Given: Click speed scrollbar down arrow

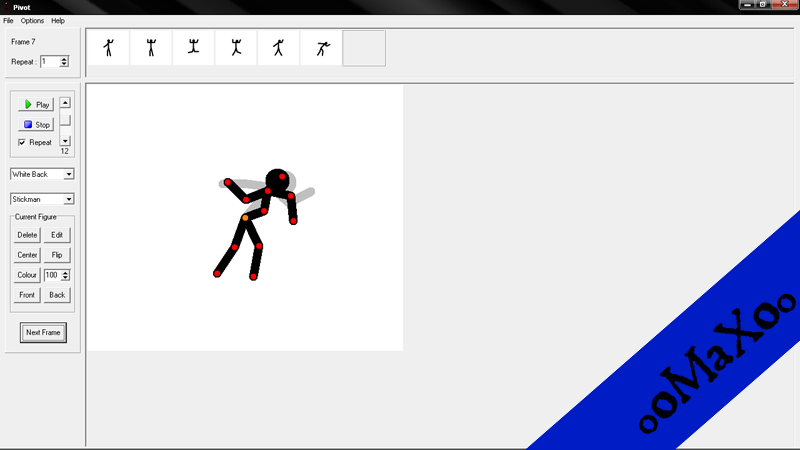Looking at the screenshot, I should (x=65, y=141).
